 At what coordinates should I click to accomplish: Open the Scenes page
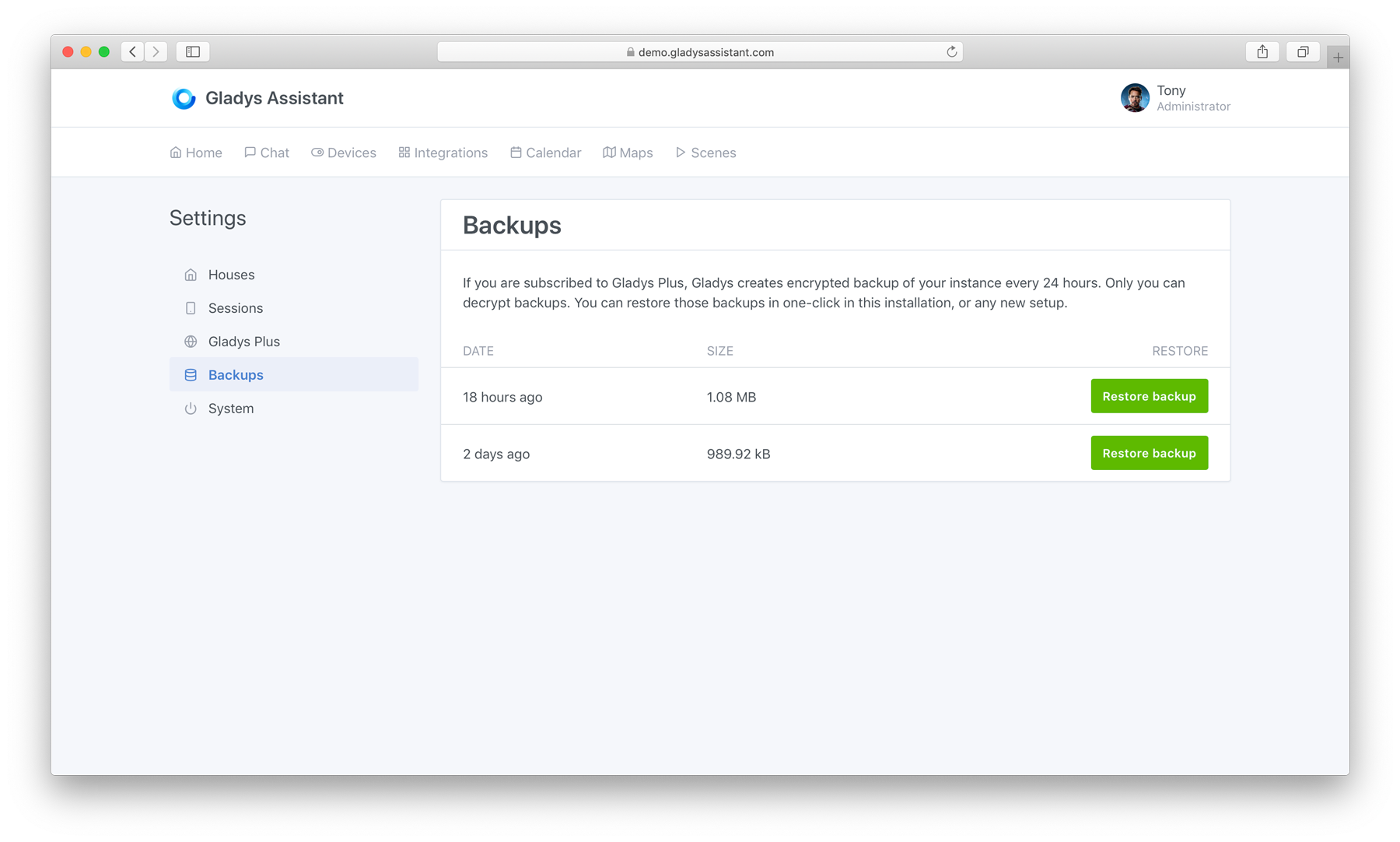(705, 153)
